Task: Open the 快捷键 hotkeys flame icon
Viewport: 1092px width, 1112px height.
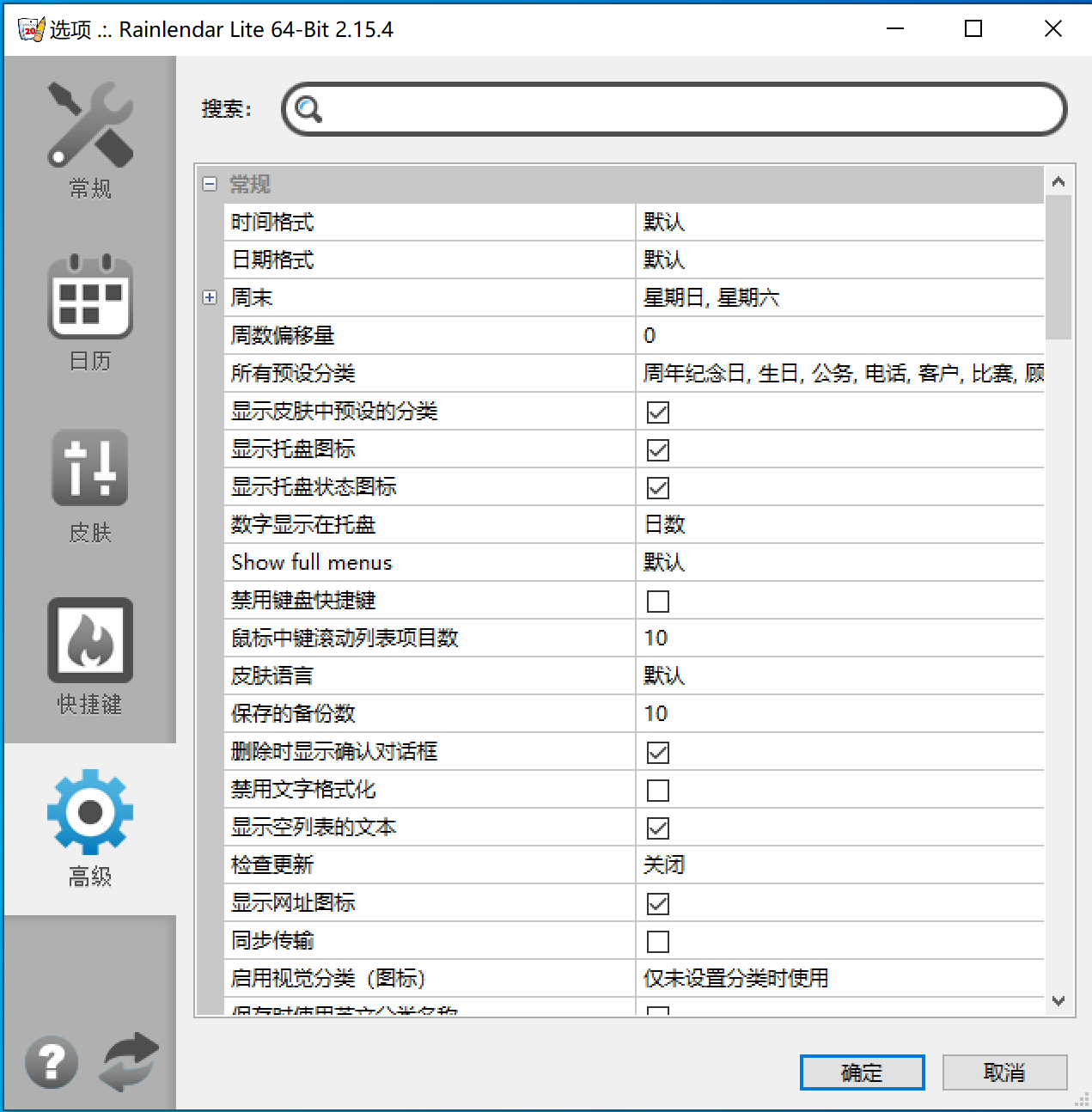Action: click(x=90, y=640)
